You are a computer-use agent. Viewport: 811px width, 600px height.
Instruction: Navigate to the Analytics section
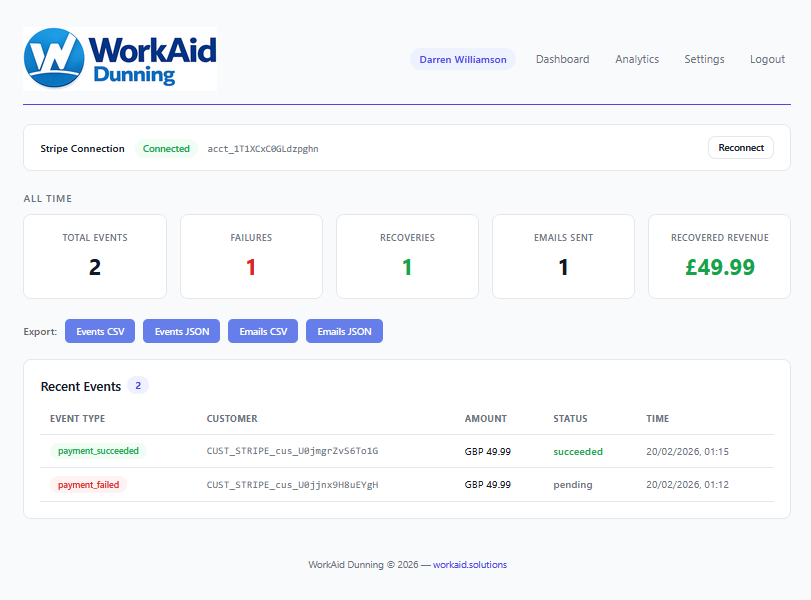point(636,59)
